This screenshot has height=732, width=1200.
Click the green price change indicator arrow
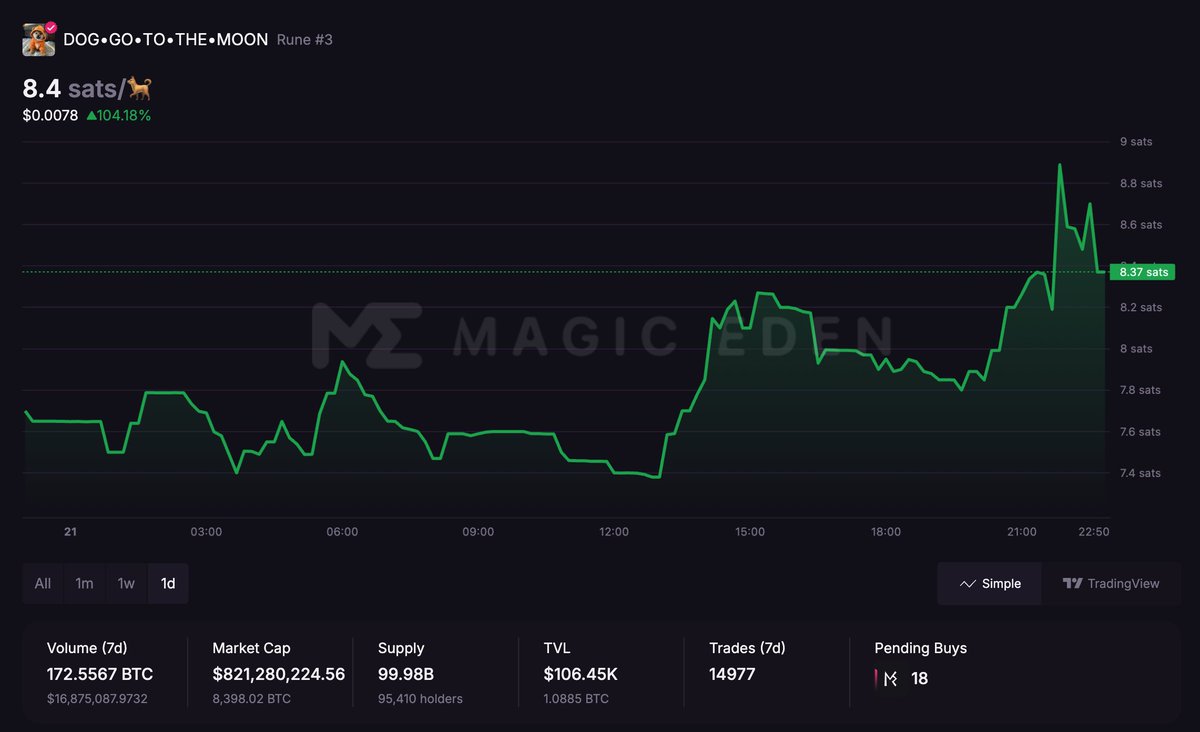(93, 115)
